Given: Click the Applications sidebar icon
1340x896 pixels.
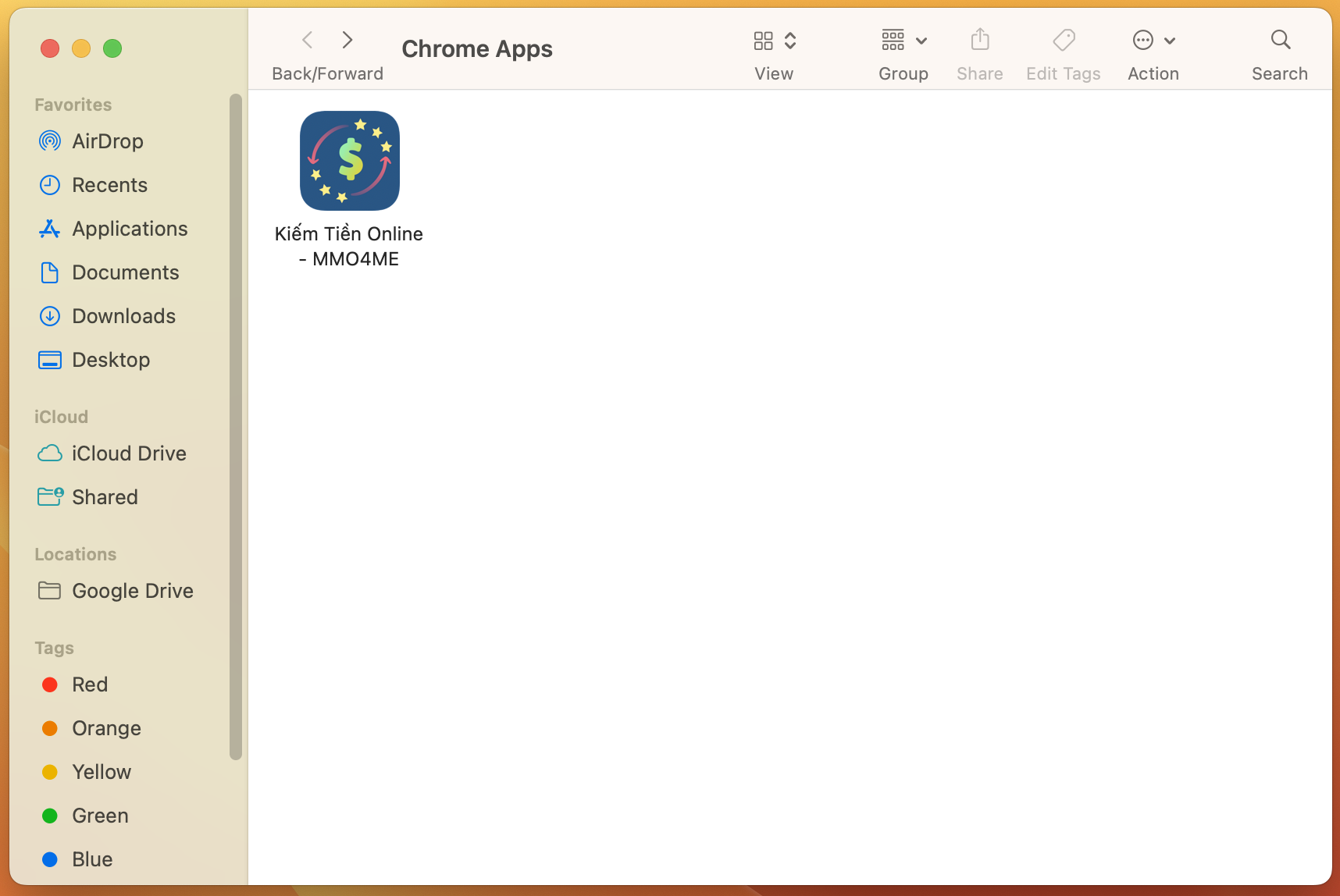Looking at the screenshot, I should 50,229.
